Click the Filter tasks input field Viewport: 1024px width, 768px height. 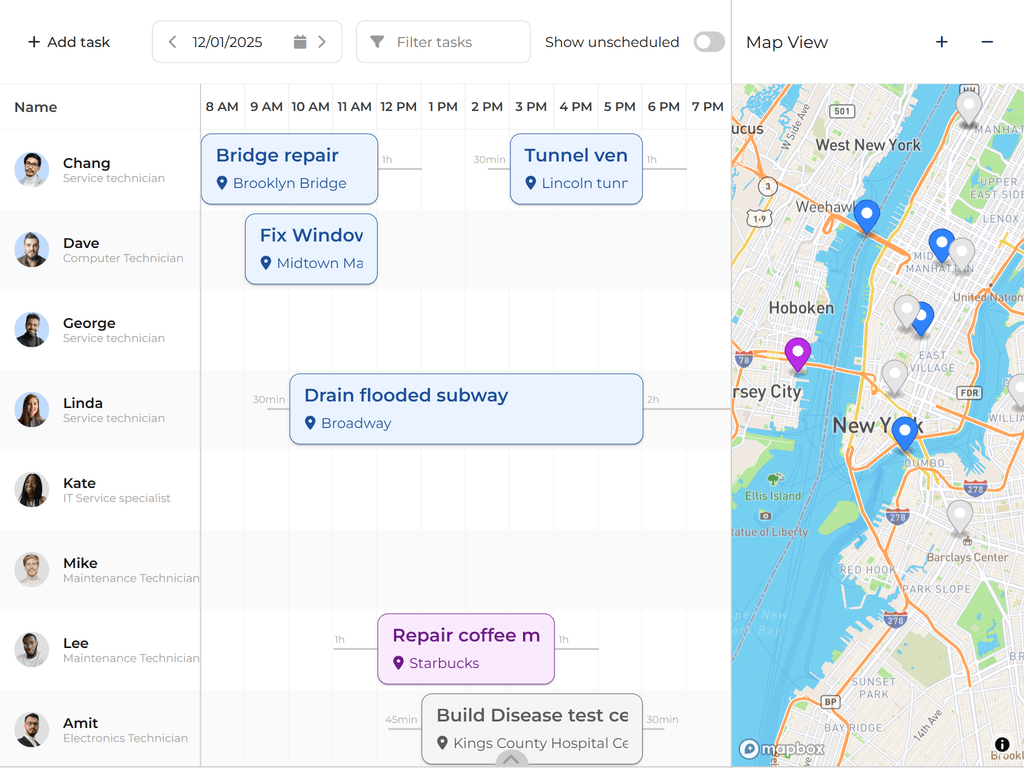455,42
